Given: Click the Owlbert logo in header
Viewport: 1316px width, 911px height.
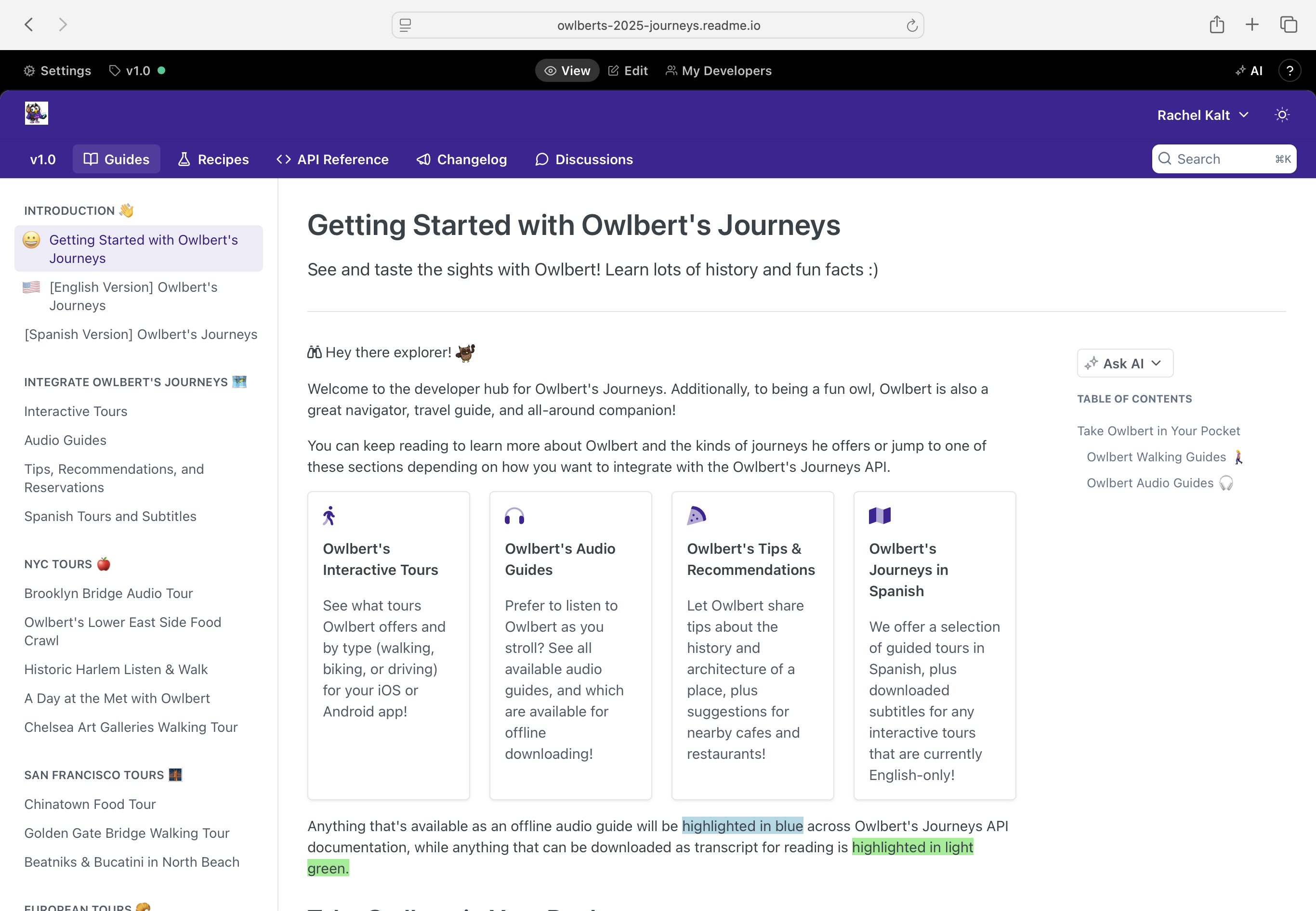Looking at the screenshot, I should pos(37,113).
